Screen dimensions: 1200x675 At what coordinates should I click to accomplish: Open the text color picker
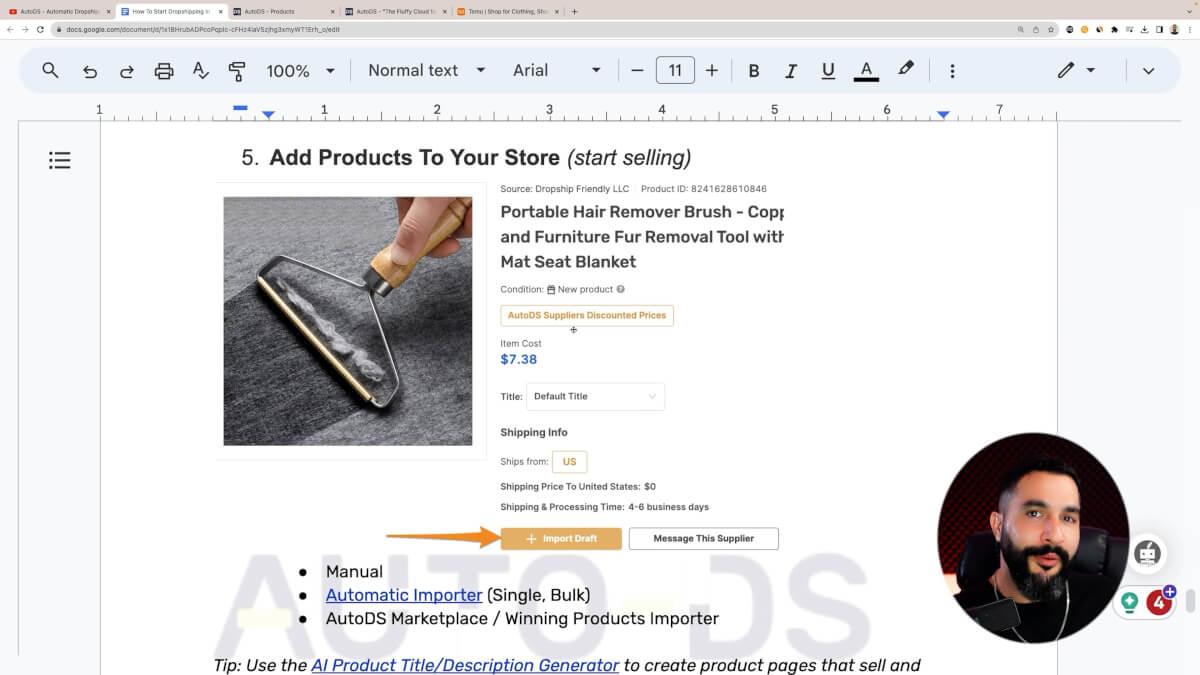tap(866, 70)
